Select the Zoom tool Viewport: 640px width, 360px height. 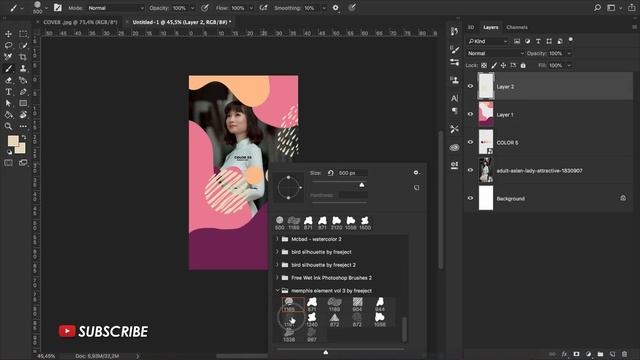(8, 127)
